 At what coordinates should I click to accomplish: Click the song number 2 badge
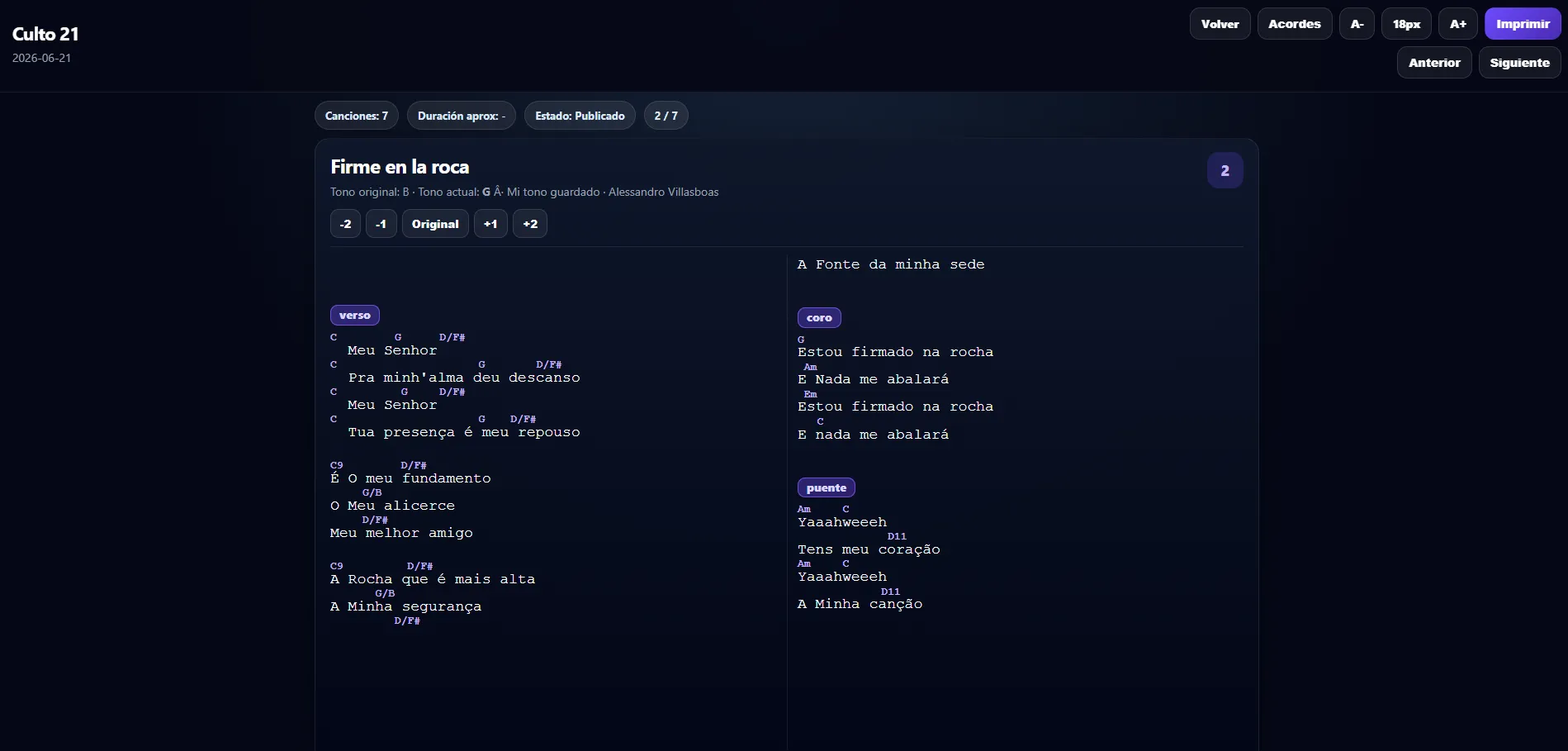pos(1225,170)
